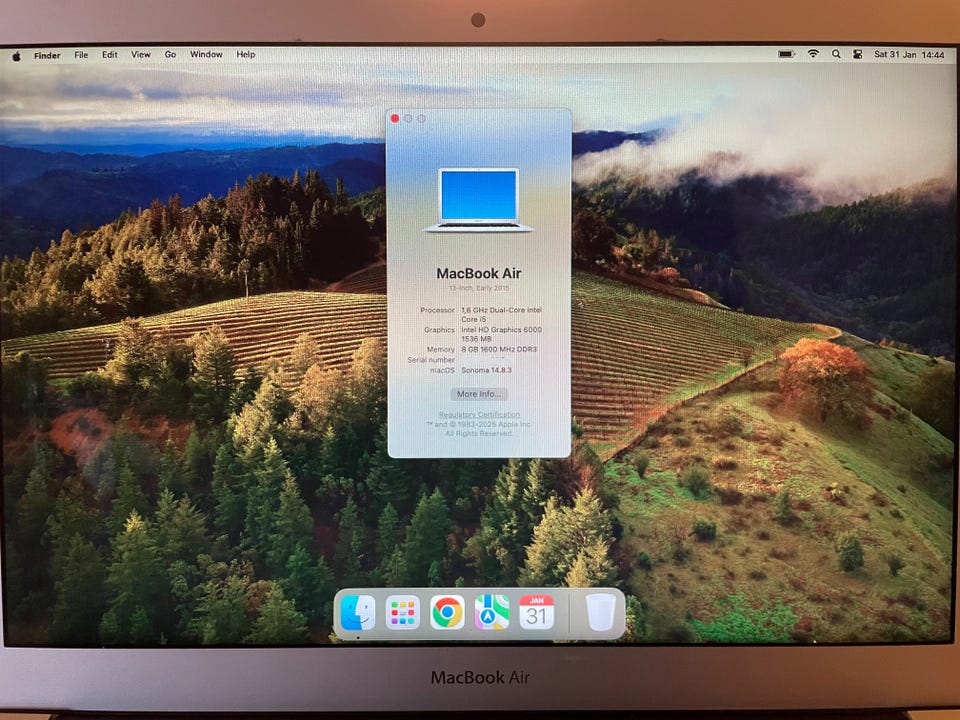Viewport: 960px width, 720px height.
Task: Open the Finder menu in menu bar
Action: 47,55
